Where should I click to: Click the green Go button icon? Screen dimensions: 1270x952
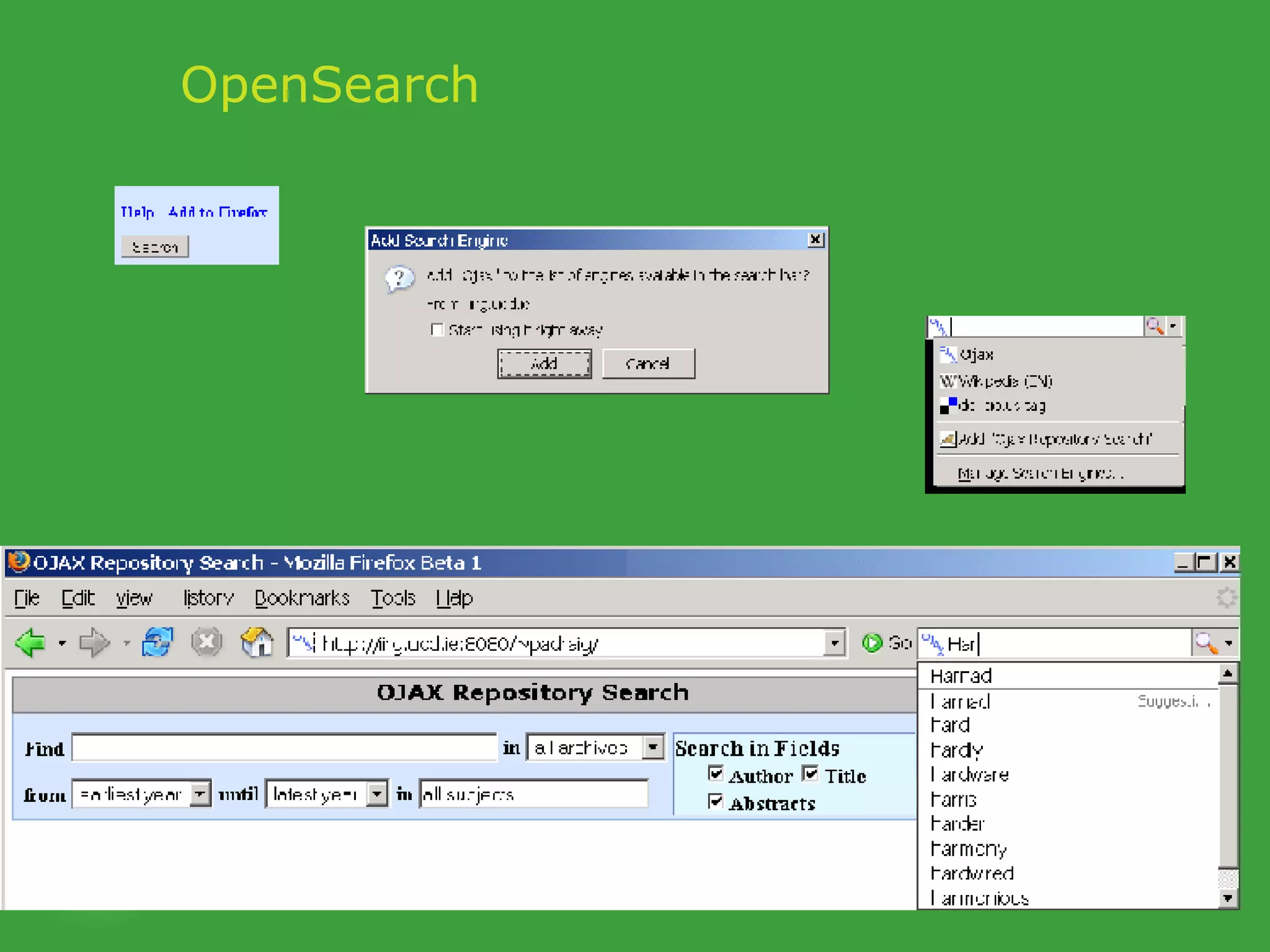pyautogui.click(x=873, y=643)
